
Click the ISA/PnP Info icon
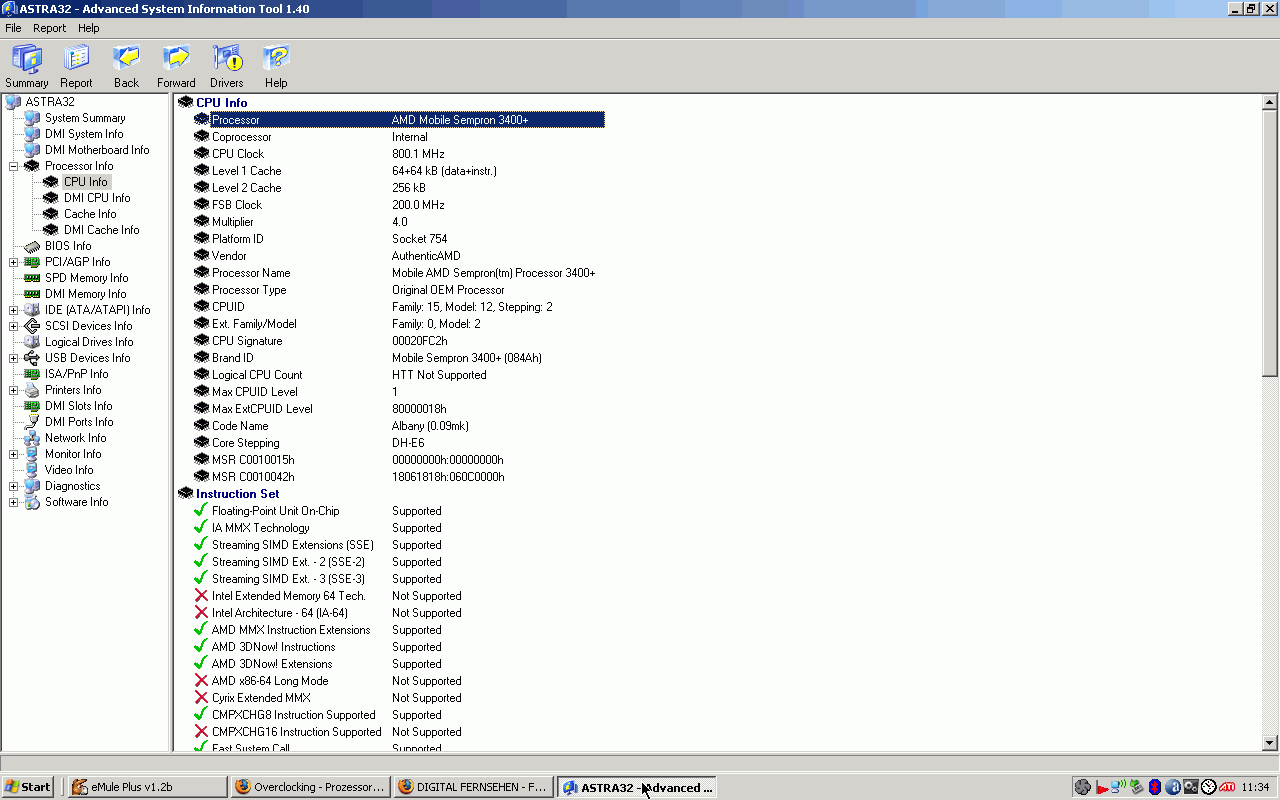(32, 374)
